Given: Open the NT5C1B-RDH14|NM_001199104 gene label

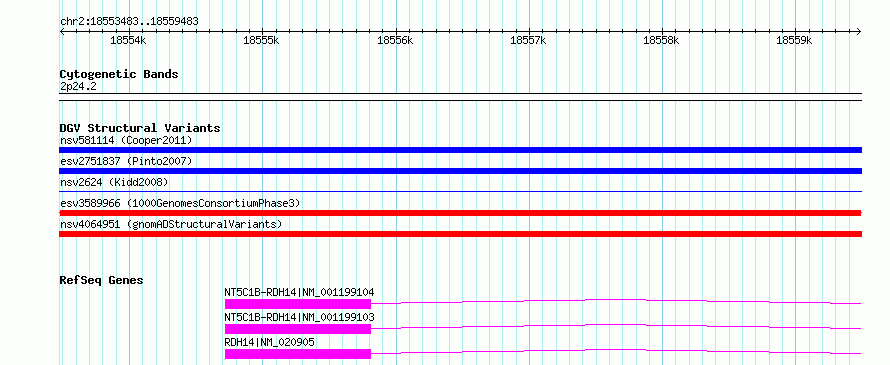Looking at the screenshot, I should 299,292.
